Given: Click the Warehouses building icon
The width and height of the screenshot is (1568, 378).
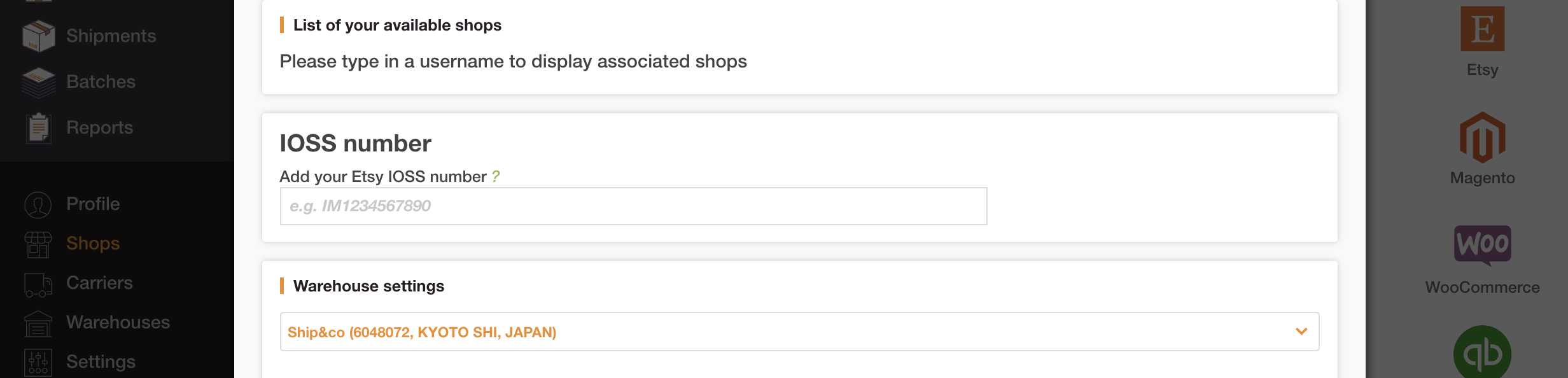Looking at the screenshot, I should pyautogui.click(x=38, y=323).
